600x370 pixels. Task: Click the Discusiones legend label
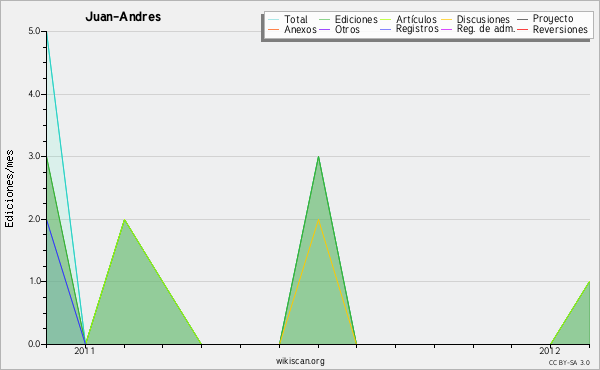point(483,19)
